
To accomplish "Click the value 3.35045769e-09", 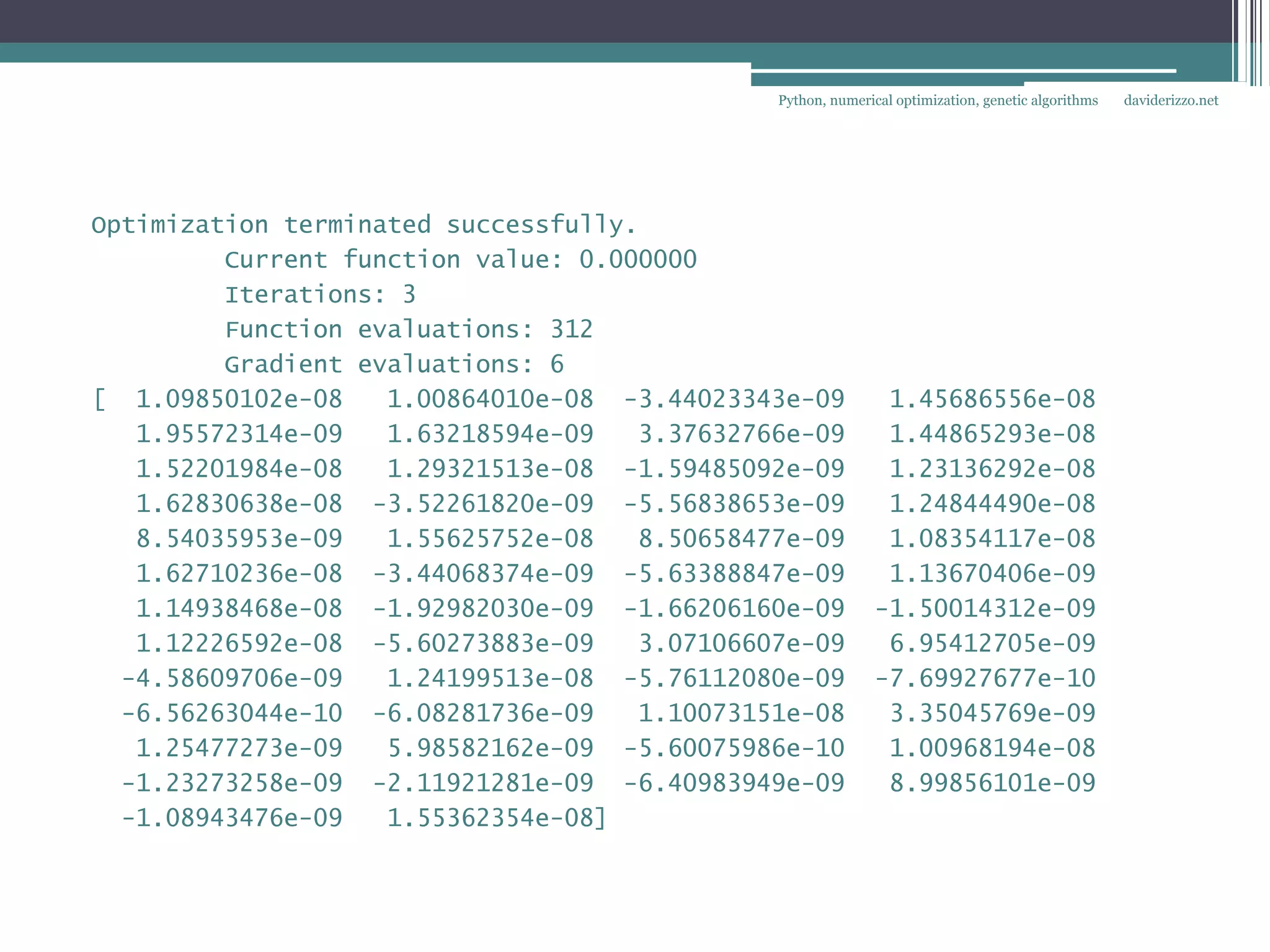I will (993, 713).
